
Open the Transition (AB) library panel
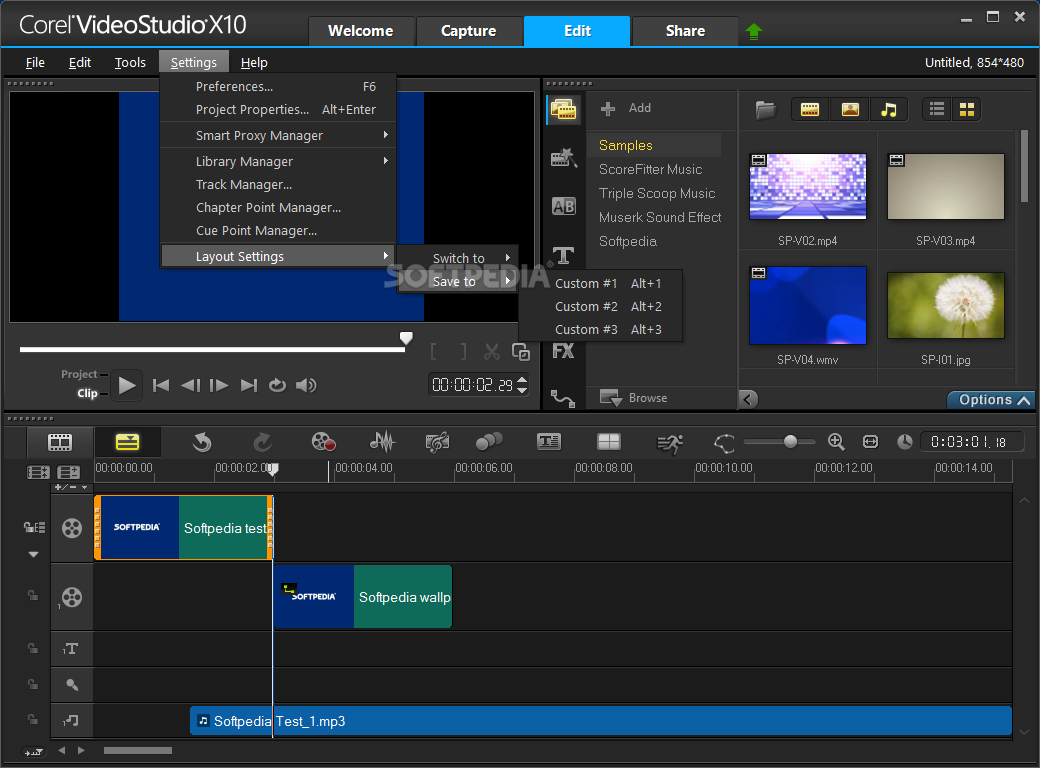pyautogui.click(x=564, y=206)
